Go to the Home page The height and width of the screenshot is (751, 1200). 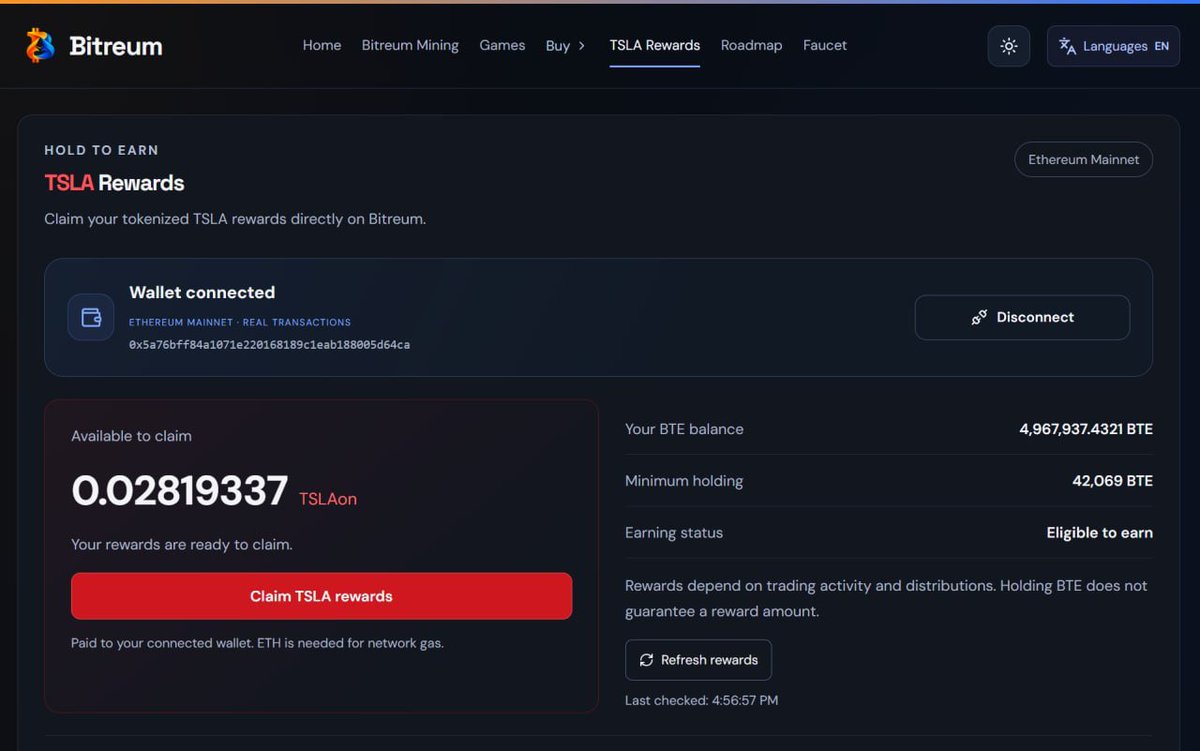coord(322,45)
